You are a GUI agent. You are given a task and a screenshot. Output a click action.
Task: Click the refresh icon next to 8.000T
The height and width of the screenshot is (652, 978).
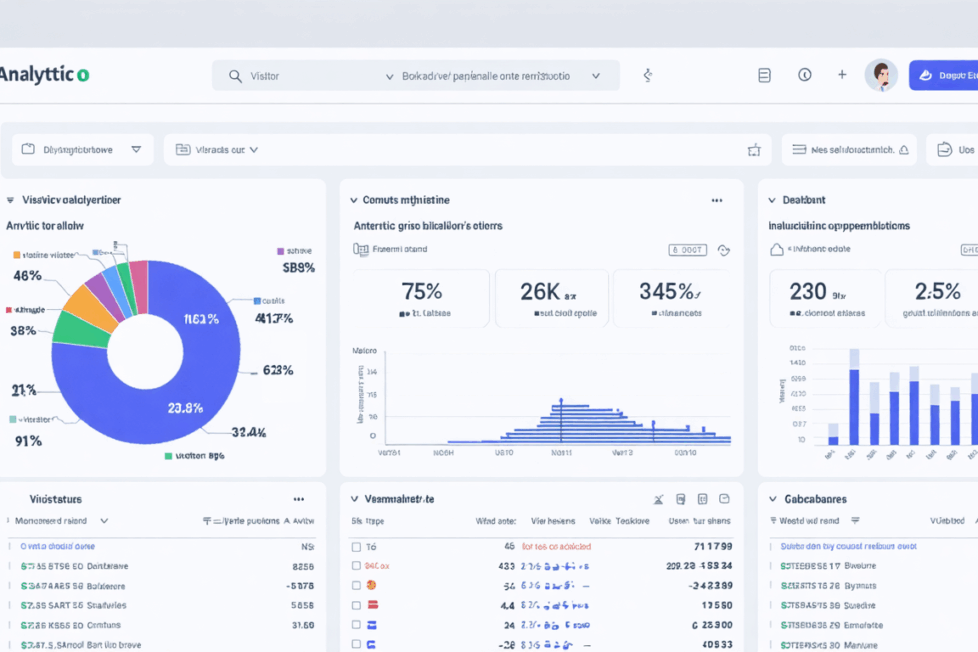pos(724,250)
